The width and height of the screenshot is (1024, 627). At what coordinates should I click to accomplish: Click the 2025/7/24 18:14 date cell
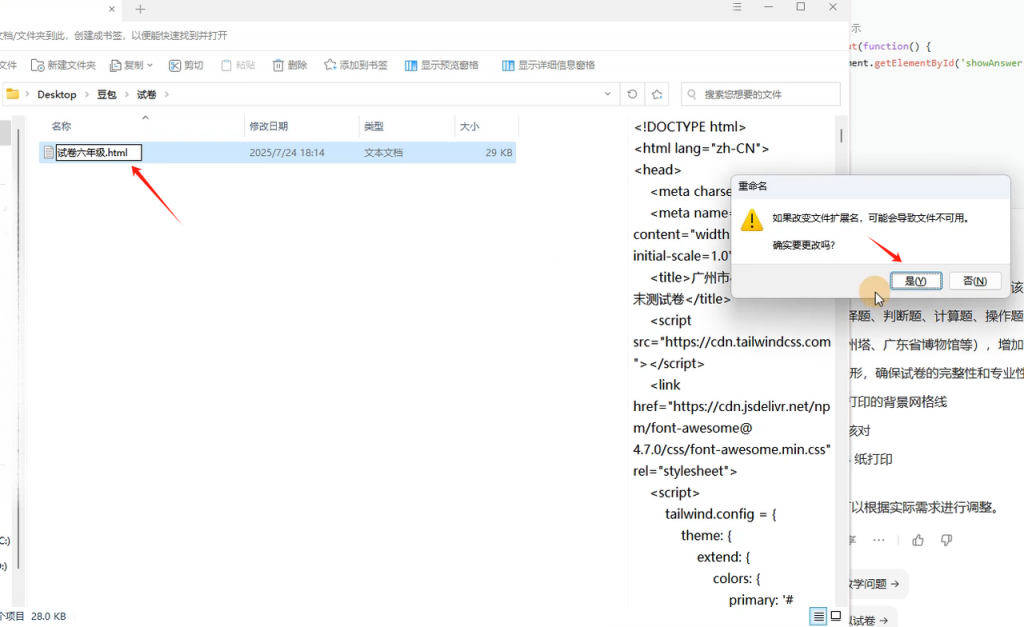tap(287, 152)
